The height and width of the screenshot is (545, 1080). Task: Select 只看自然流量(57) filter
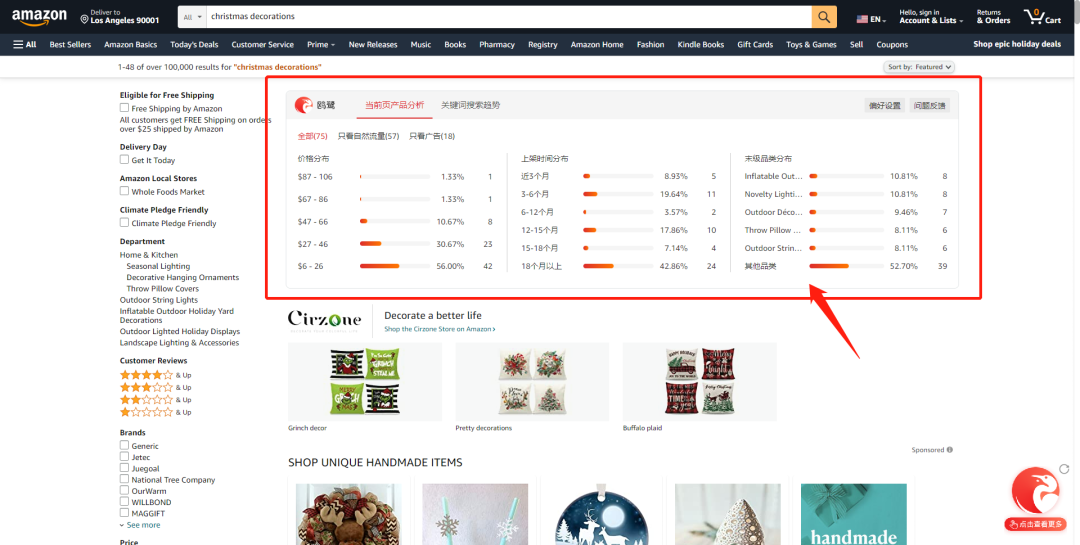[x=368, y=136]
